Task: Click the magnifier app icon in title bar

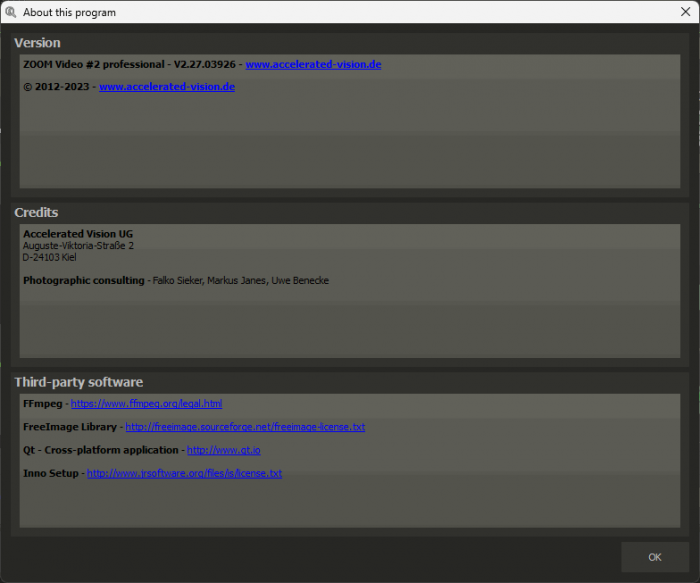Action: point(10,12)
